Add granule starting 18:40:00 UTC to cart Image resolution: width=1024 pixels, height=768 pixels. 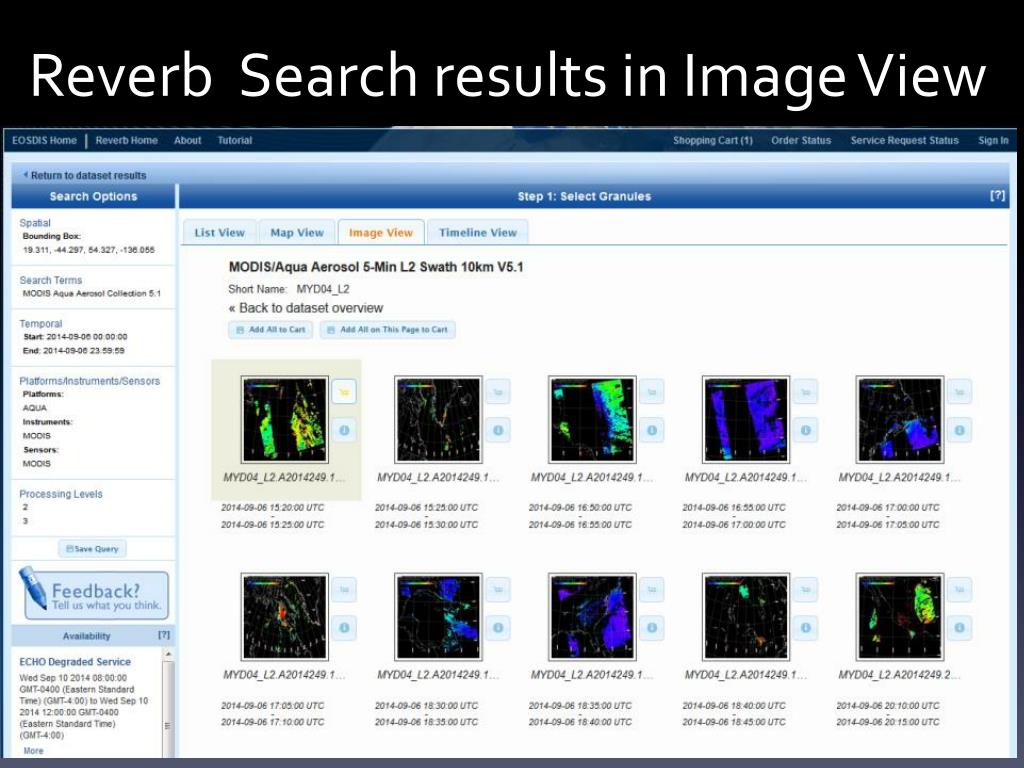[x=805, y=590]
